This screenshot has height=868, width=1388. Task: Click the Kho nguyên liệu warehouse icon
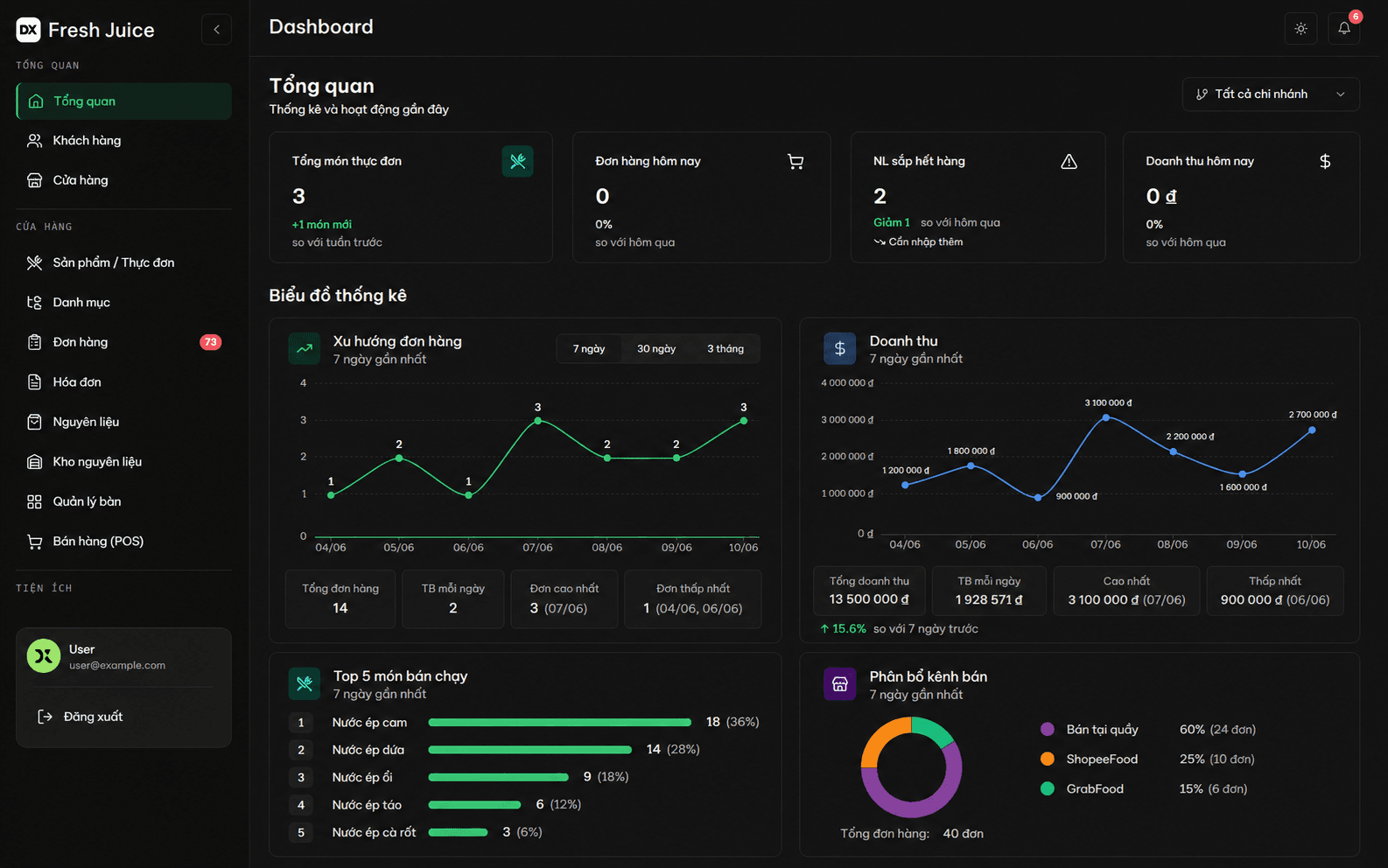pyautogui.click(x=35, y=462)
